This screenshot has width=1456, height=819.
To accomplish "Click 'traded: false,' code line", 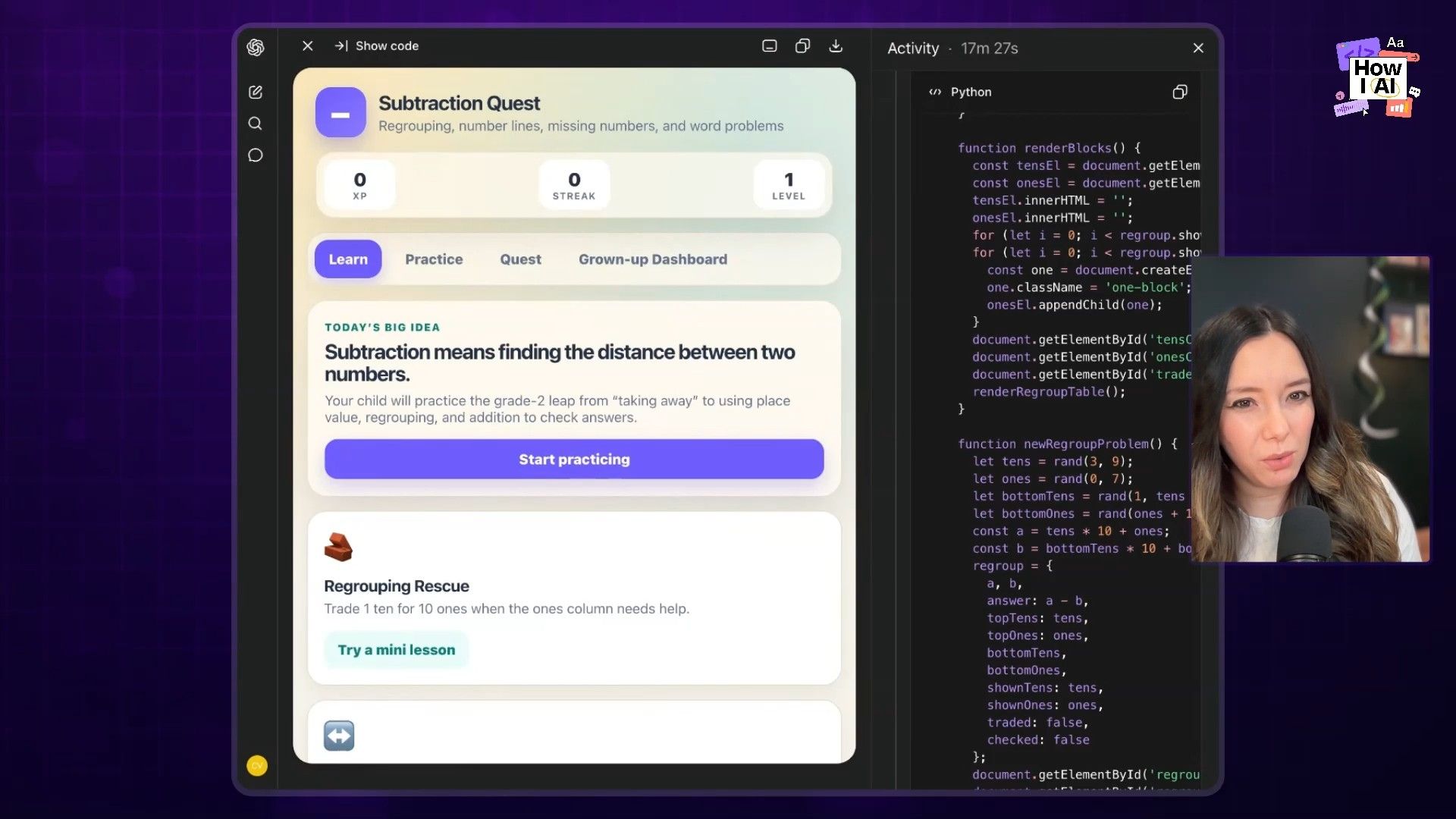I will coord(1038,723).
